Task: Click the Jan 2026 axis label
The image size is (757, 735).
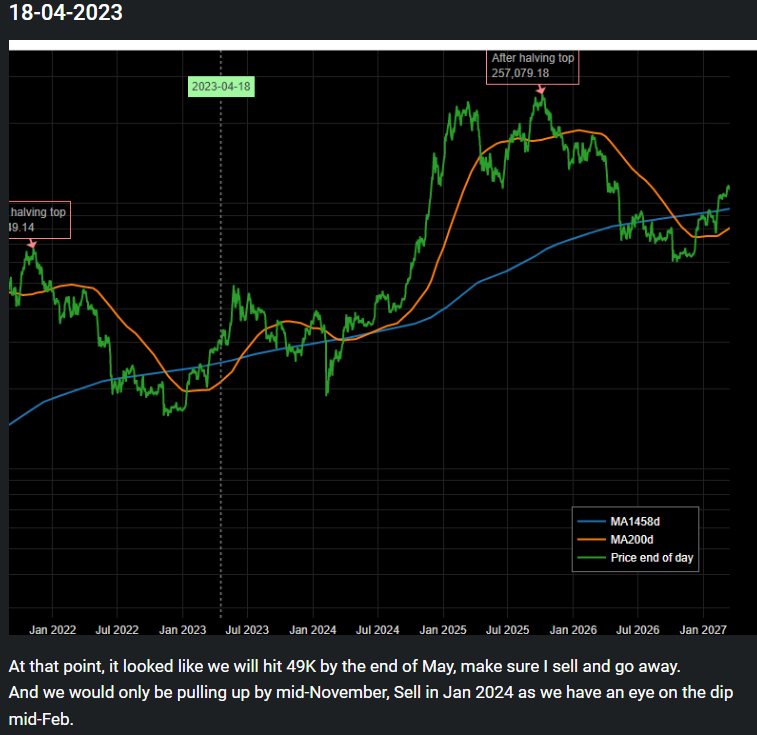Action: [573, 630]
